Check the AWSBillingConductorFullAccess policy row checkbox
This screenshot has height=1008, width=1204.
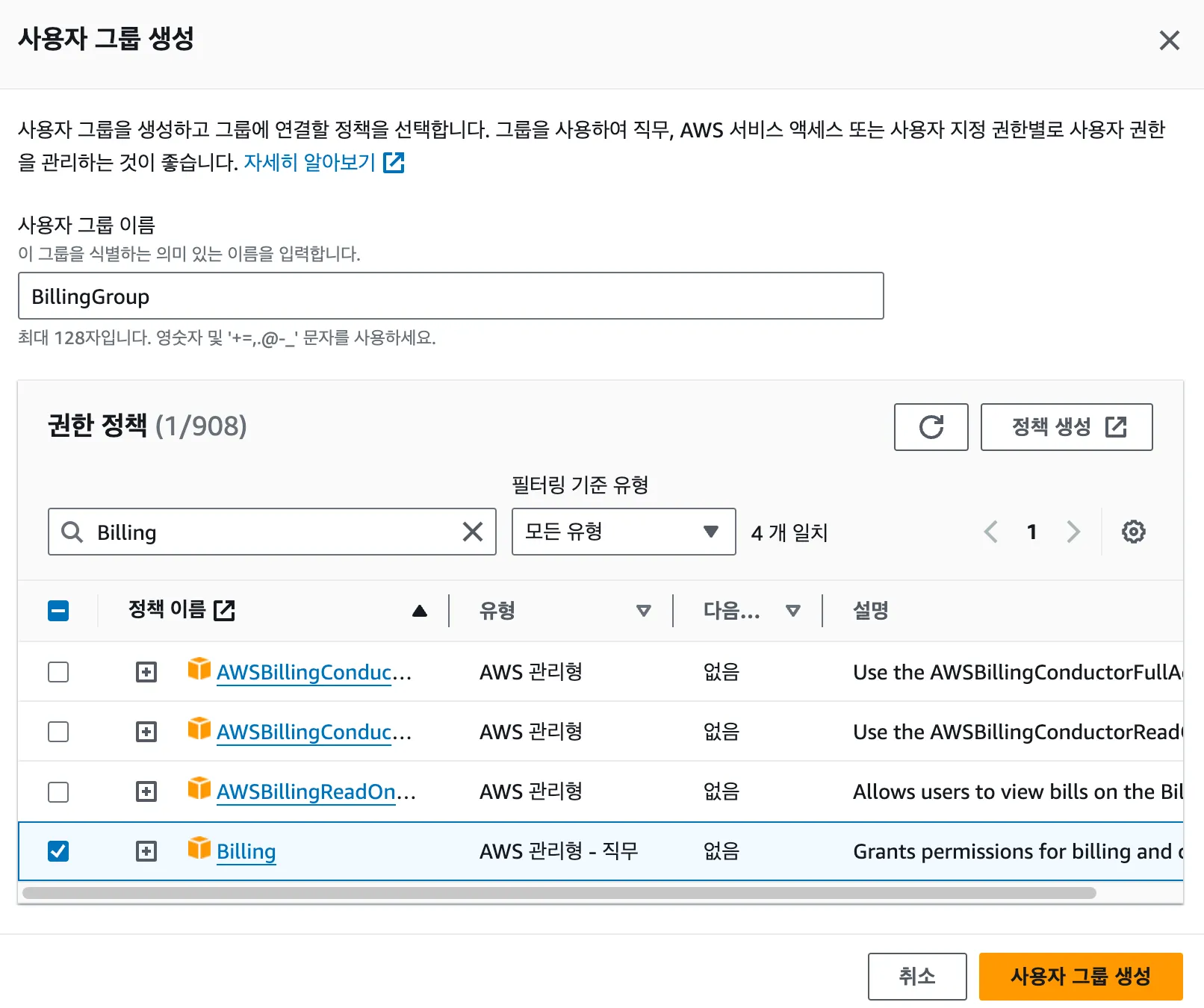pyautogui.click(x=58, y=672)
